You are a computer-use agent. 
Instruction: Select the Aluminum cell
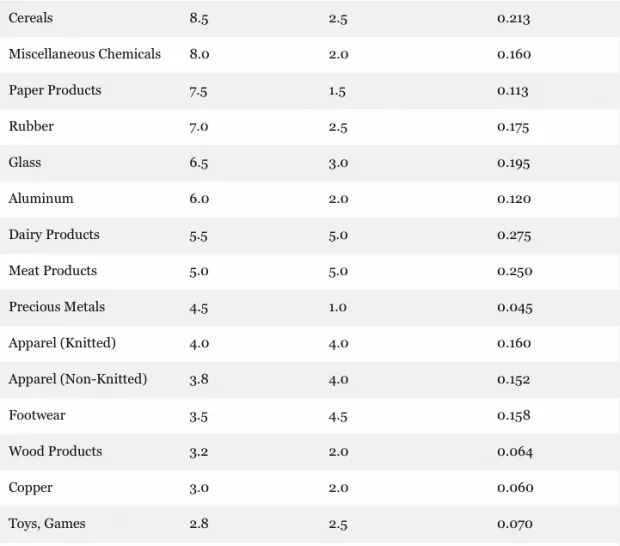tap(41, 198)
